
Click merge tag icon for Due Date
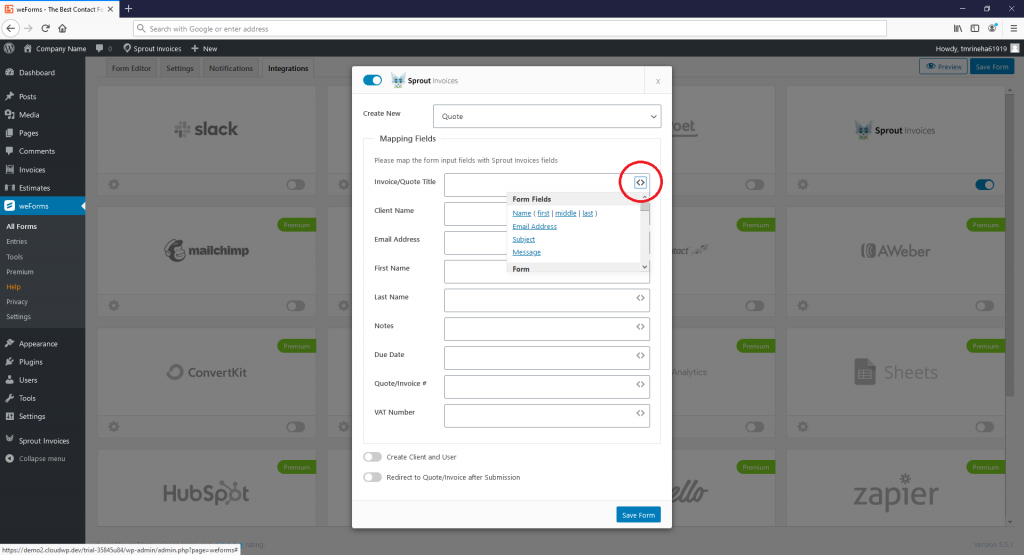point(640,355)
